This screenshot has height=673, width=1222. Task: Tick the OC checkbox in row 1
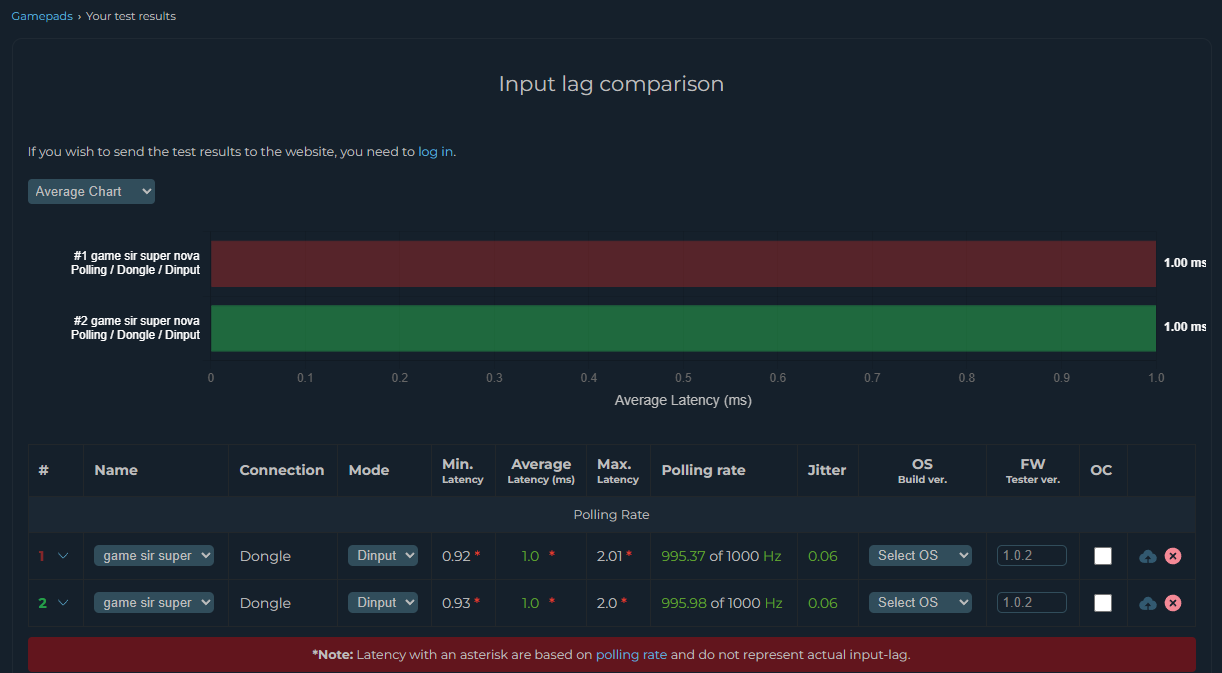[1103, 556]
